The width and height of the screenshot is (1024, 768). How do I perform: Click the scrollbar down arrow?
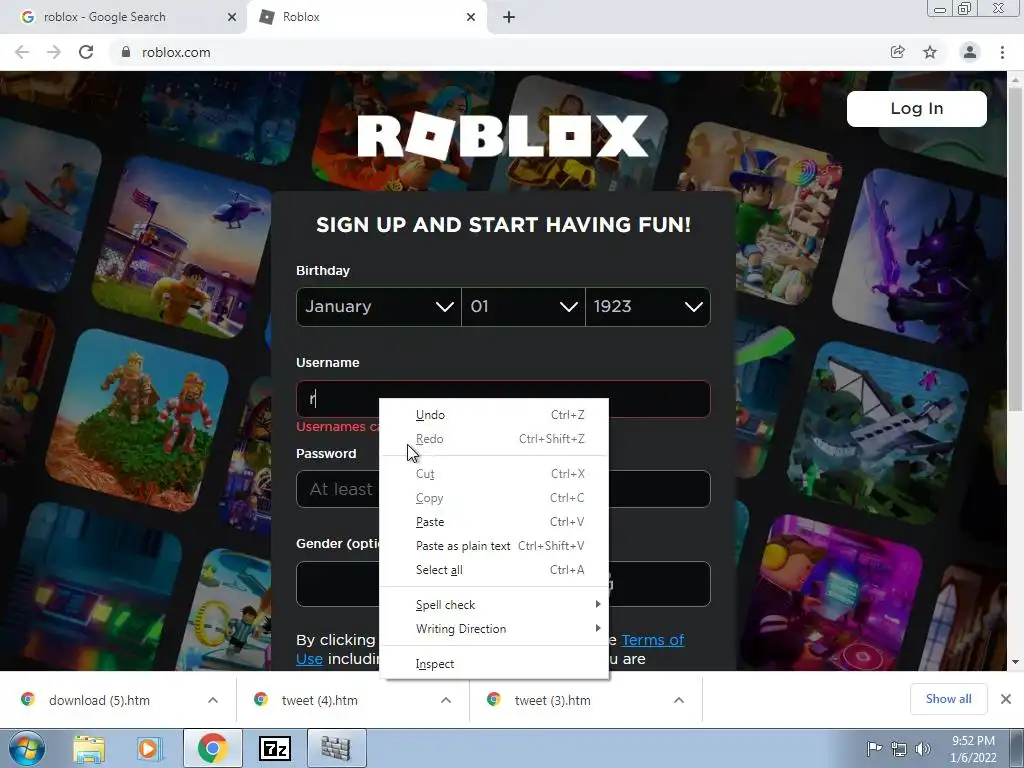(1015, 662)
